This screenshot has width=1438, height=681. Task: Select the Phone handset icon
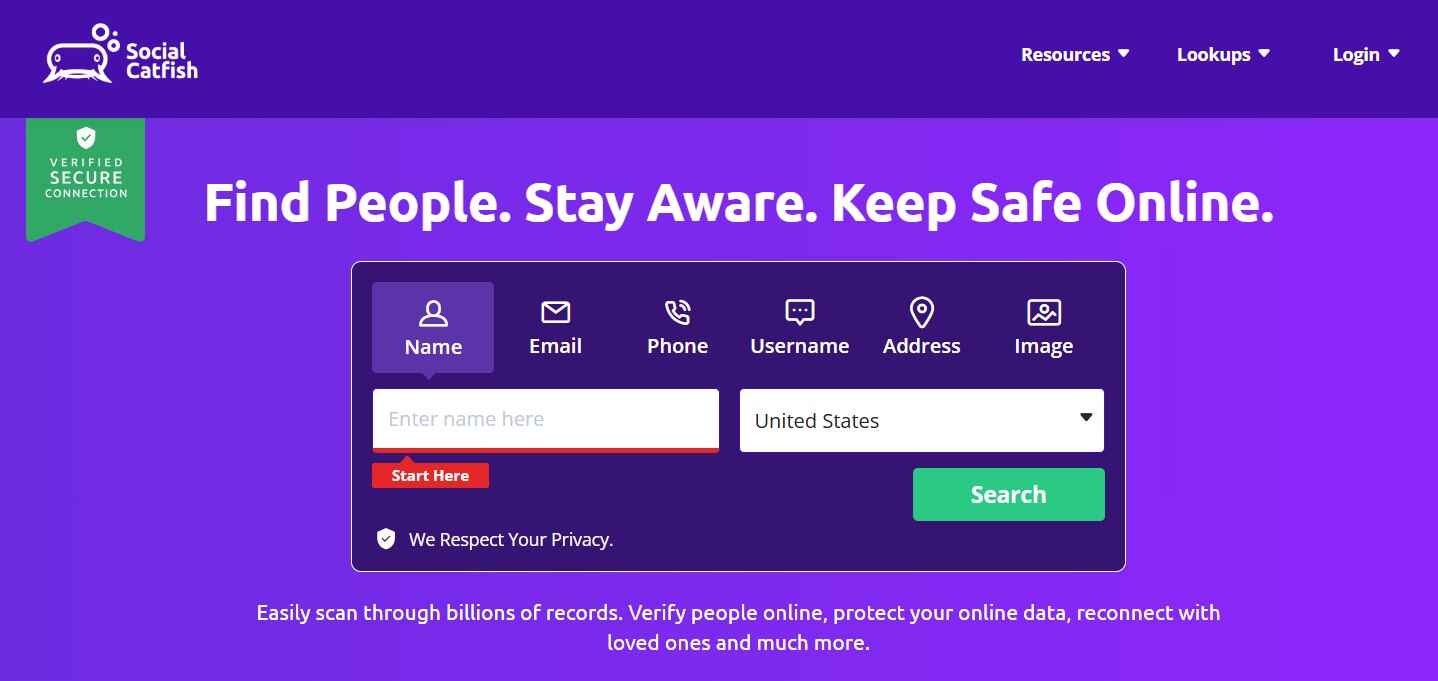(677, 312)
